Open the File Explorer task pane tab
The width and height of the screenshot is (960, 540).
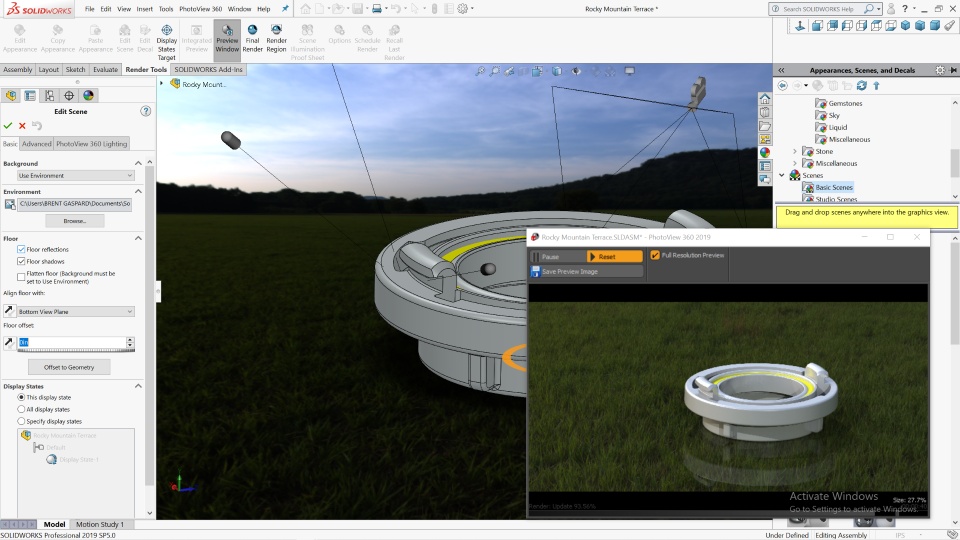tap(765, 126)
